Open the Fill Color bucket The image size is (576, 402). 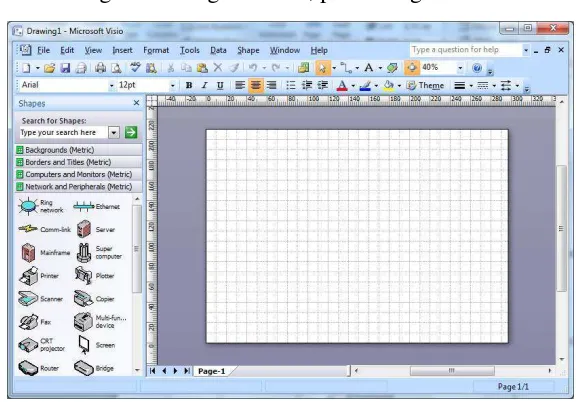(x=388, y=86)
